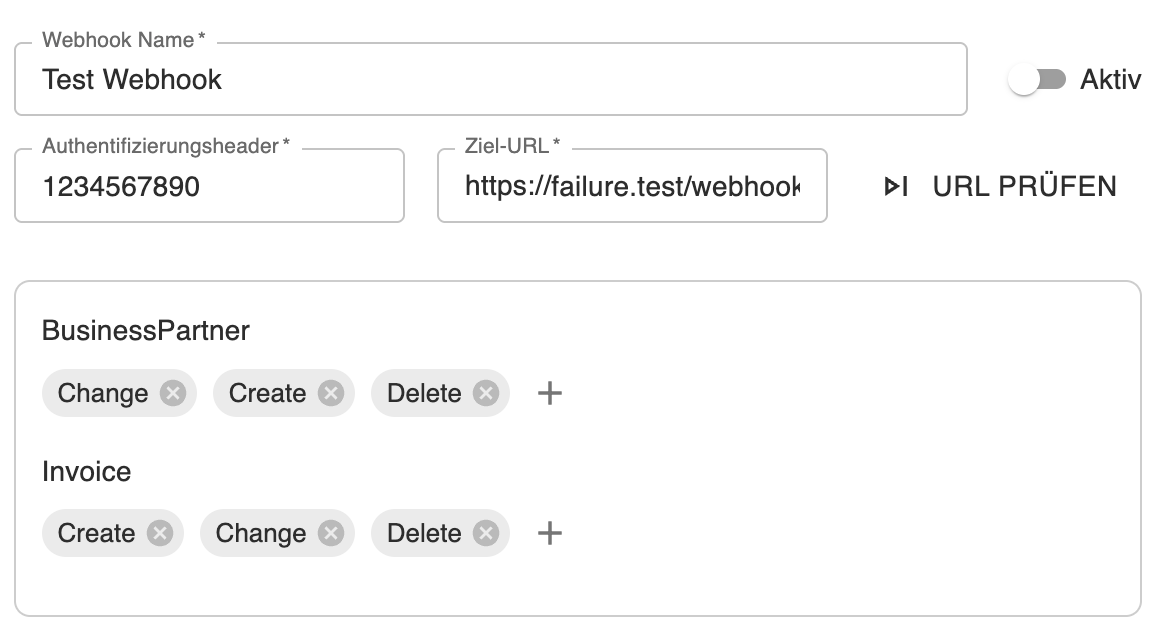Add event to Invoice via plus icon
Screen dimensions: 1160x640
[x=549, y=533]
